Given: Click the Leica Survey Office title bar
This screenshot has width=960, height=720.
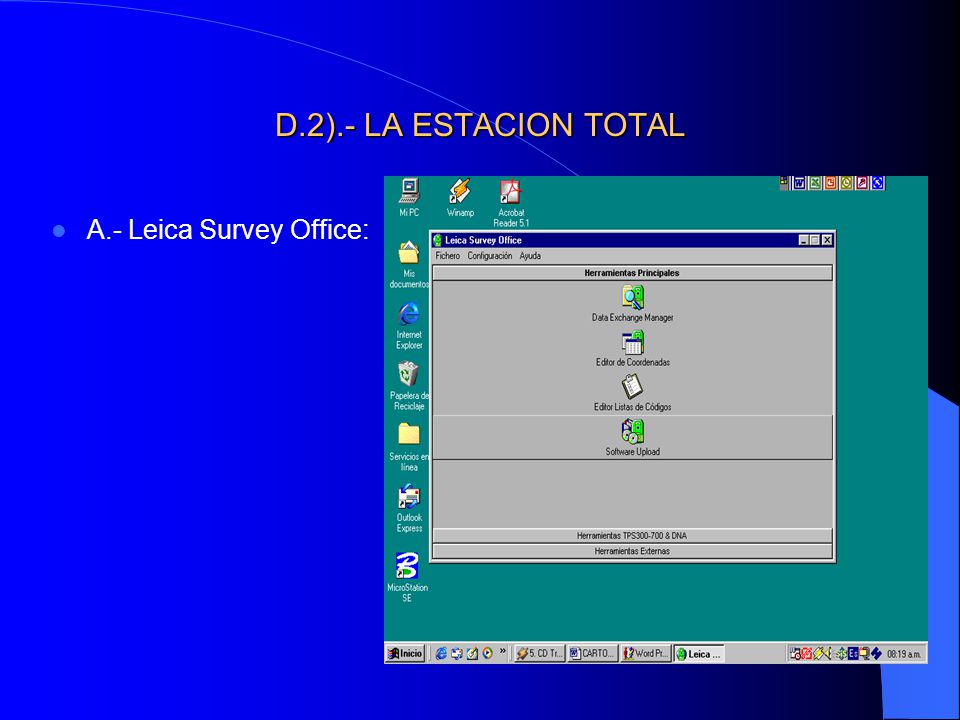Looking at the screenshot, I should (632, 240).
